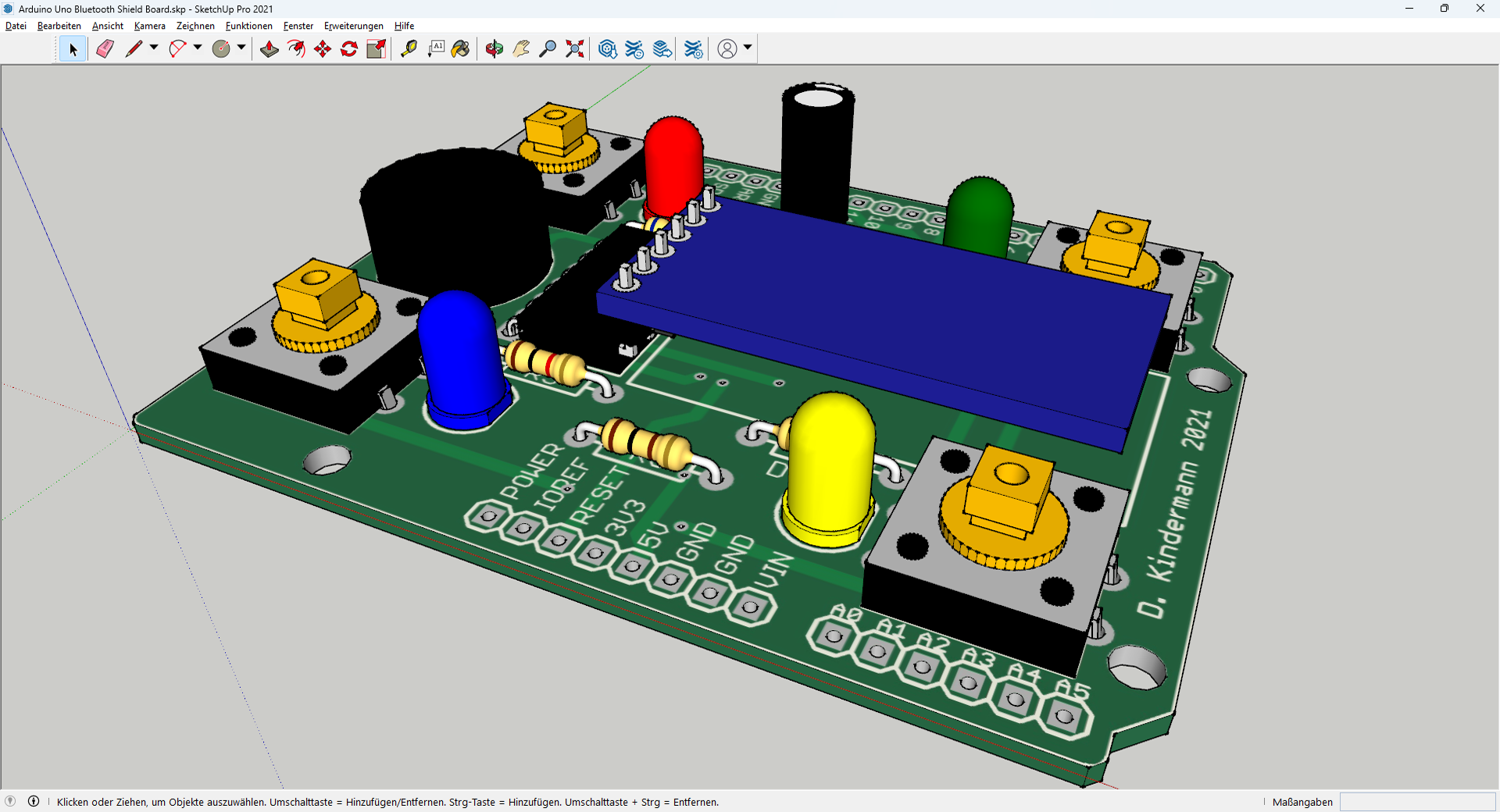This screenshot has width=1500, height=812.
Task: Select the Move tool
Action: [x=323, y=49]
